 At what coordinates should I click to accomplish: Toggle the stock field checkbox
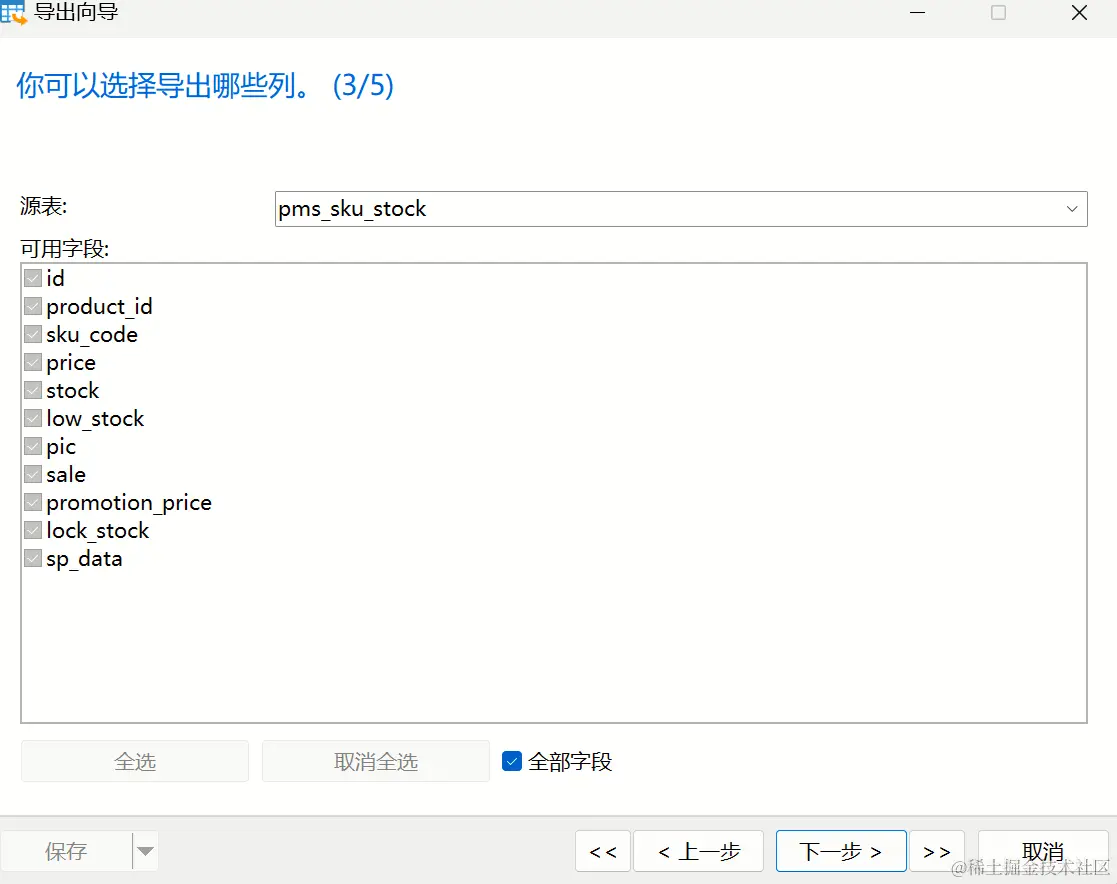(x=33, y=390)
